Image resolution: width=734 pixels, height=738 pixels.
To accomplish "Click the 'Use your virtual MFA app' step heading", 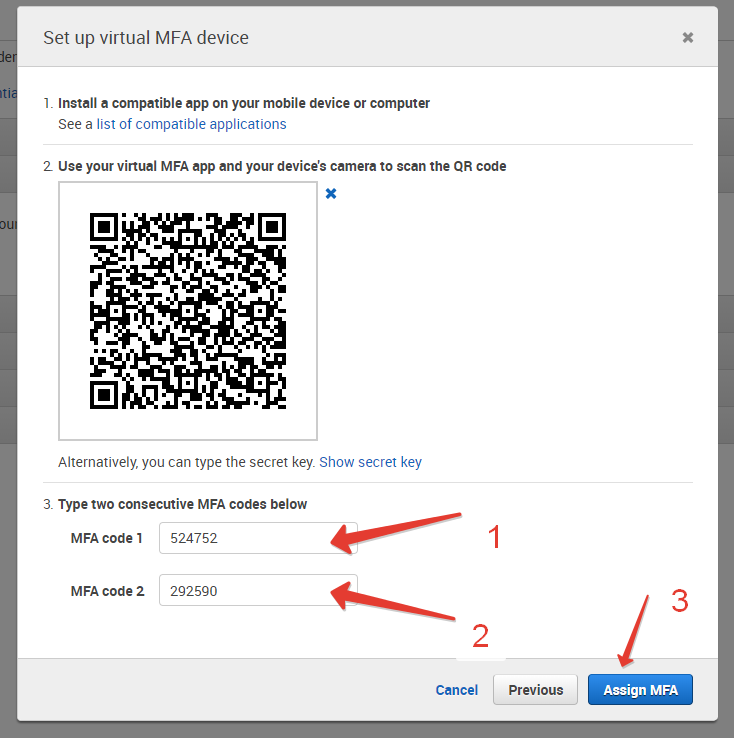I will pyautogui.click(x=282, y=166).
